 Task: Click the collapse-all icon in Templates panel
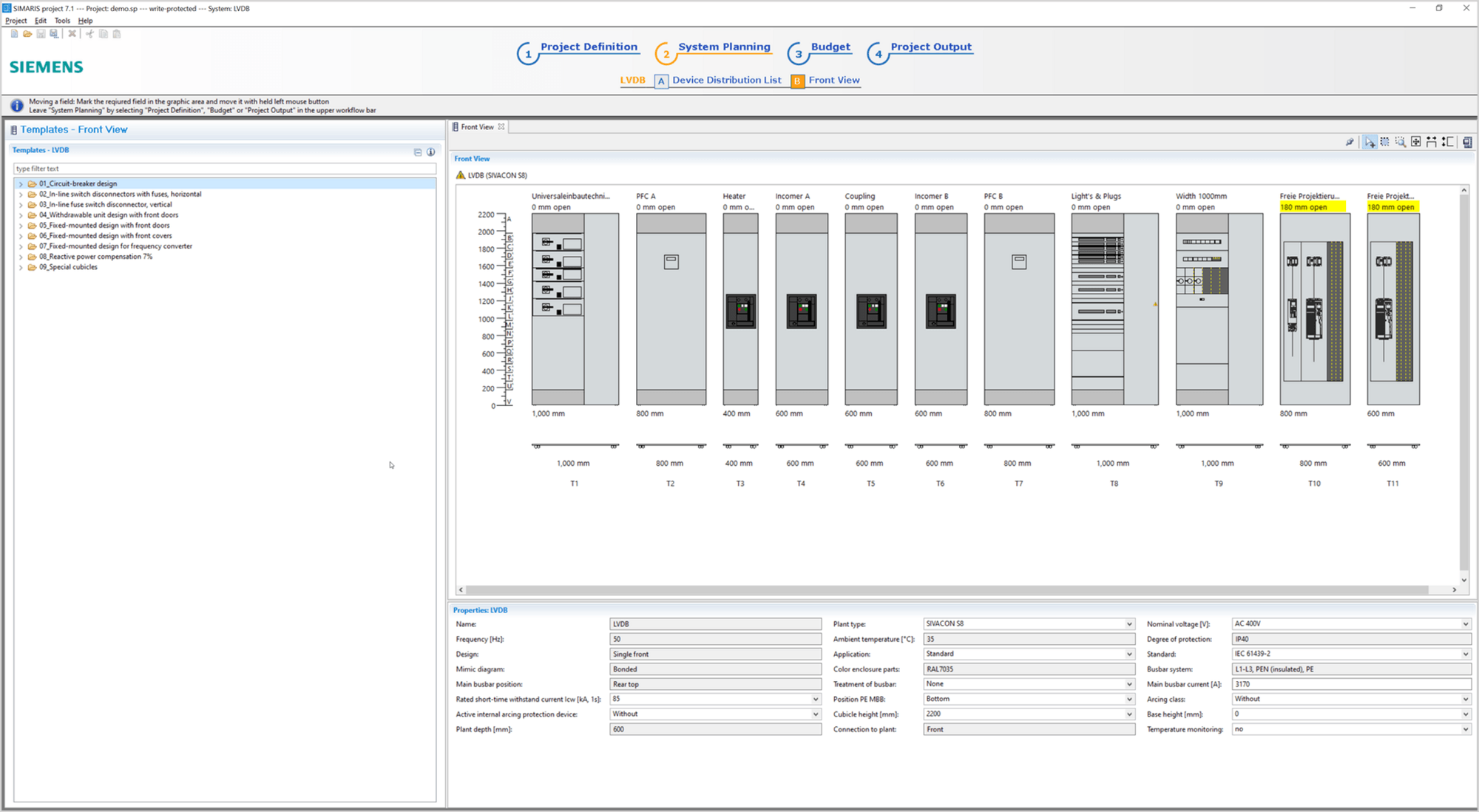[x=417, y=151]
